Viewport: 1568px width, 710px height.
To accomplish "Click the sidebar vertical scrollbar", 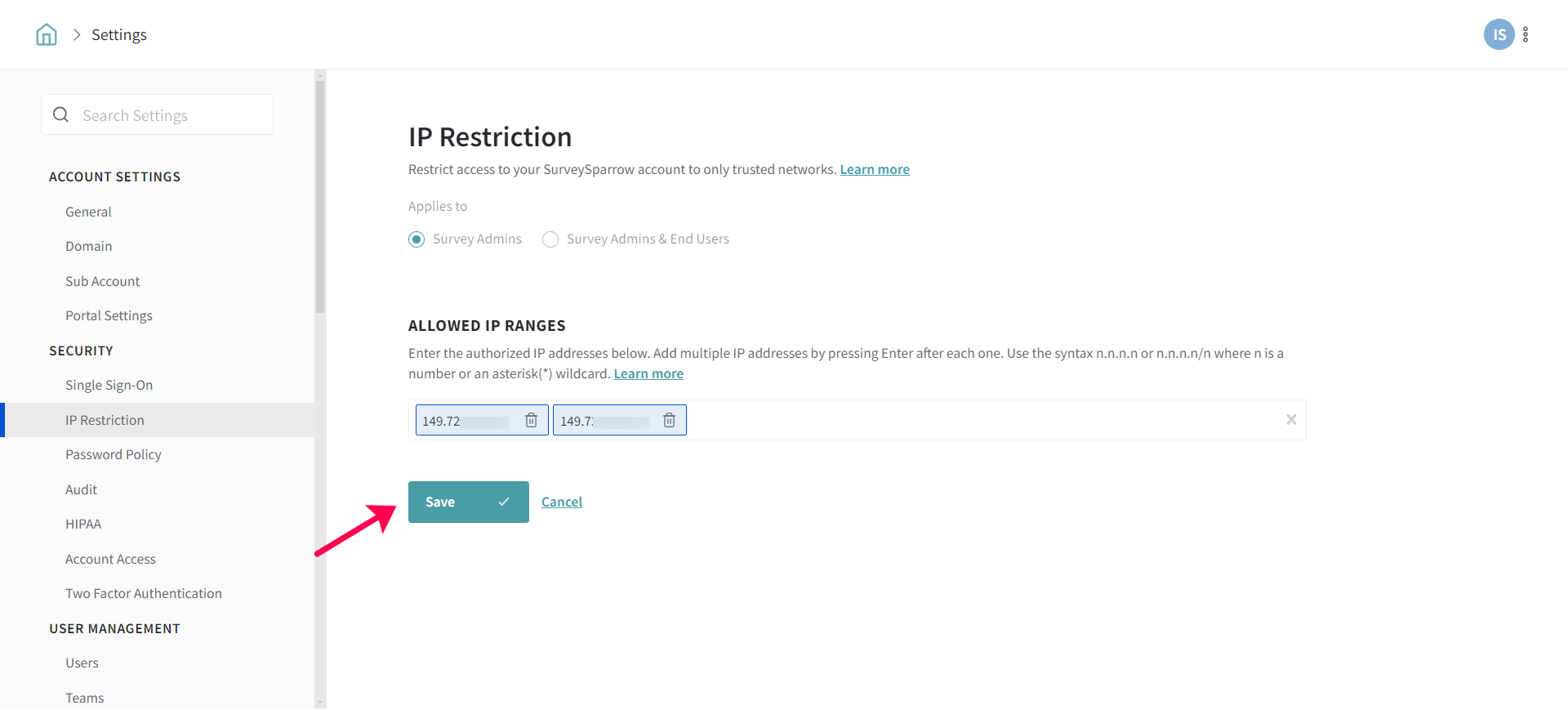I will 320,196.
